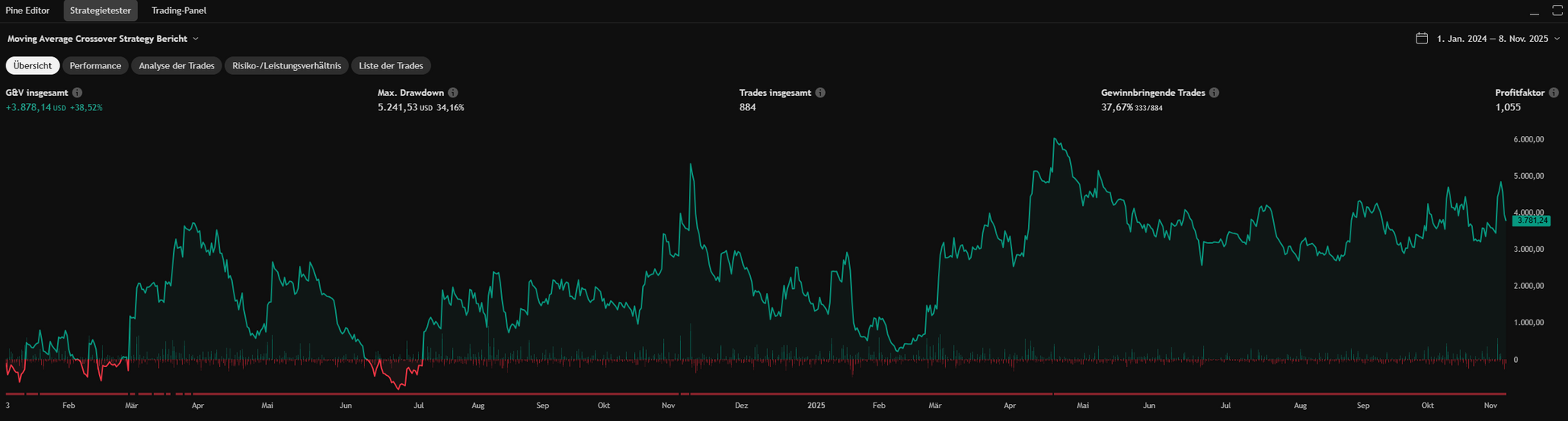Screen dimensions: 1568x421
Task: Open the date range chevron dropdown
Action: point(1556,39)
